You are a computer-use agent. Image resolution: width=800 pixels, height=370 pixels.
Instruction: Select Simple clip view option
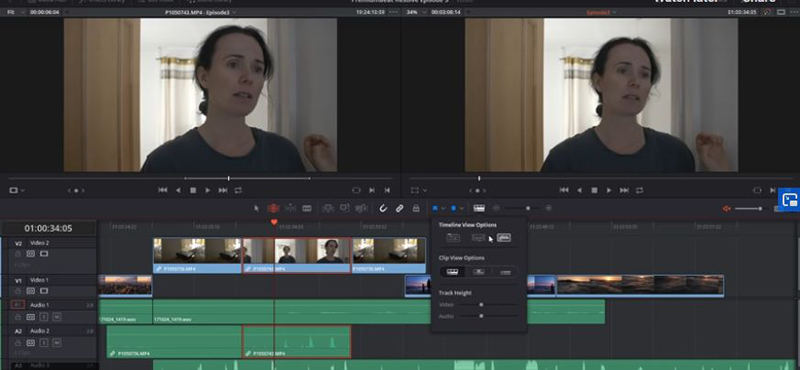[505, 272]
